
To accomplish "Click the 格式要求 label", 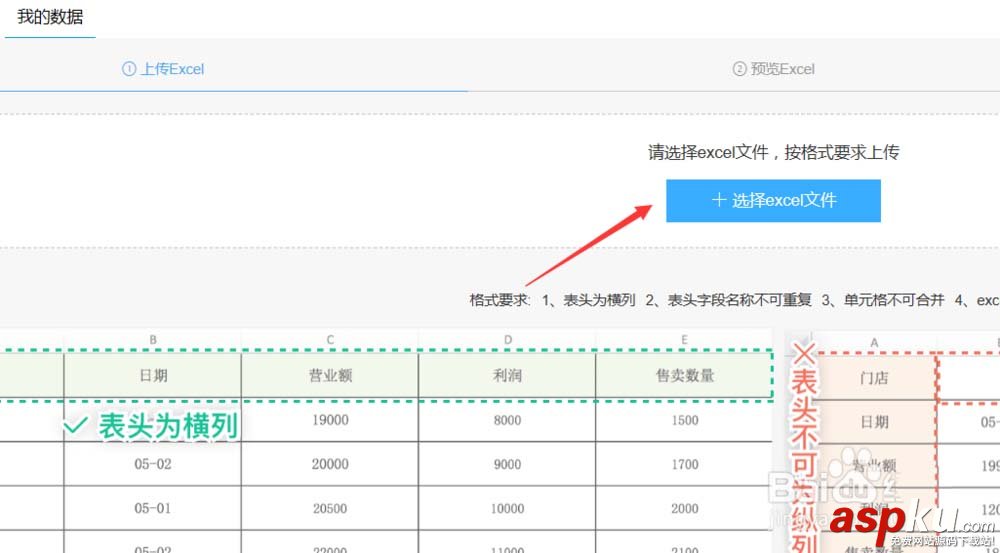I will [500, 300].
